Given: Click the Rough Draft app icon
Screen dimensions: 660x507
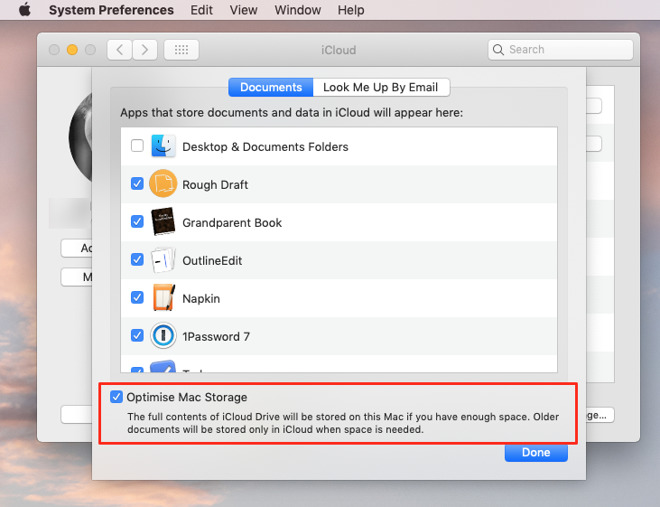Looking at the screenshot, I should coord(163,183).
